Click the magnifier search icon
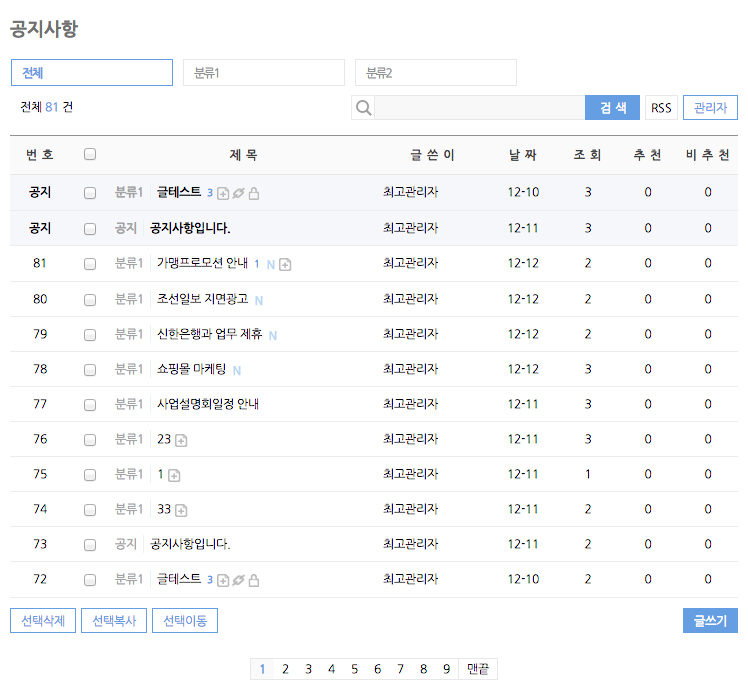This screenshot has height=696, width=748. pos(363,108)
